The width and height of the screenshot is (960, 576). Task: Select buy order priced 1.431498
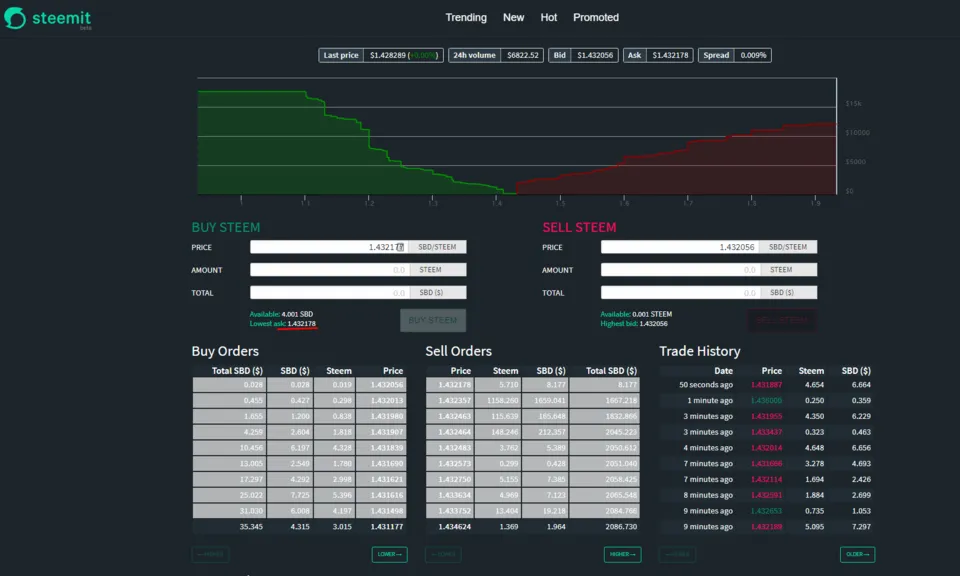click(299, 511)
